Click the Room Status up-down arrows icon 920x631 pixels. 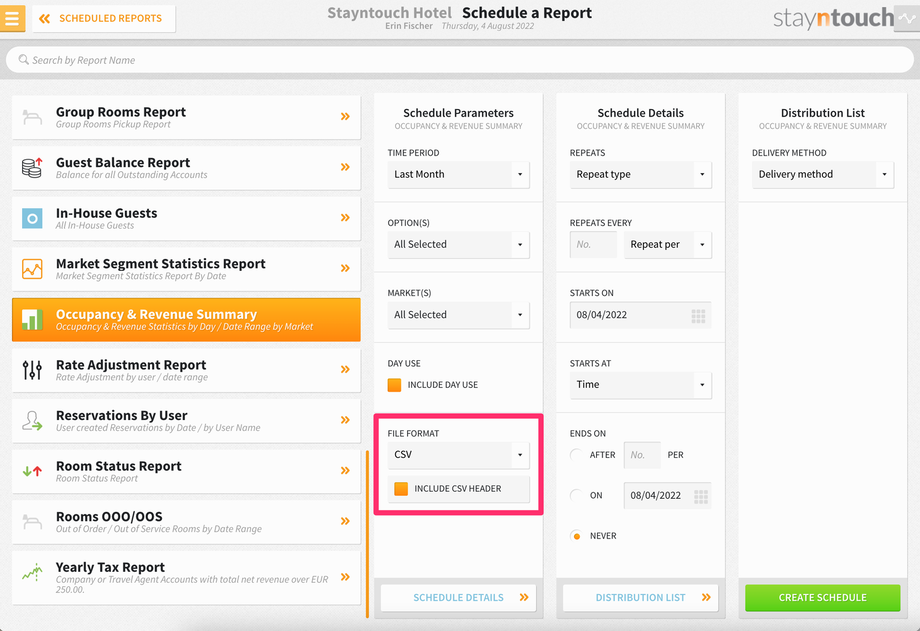click(32, 471)
